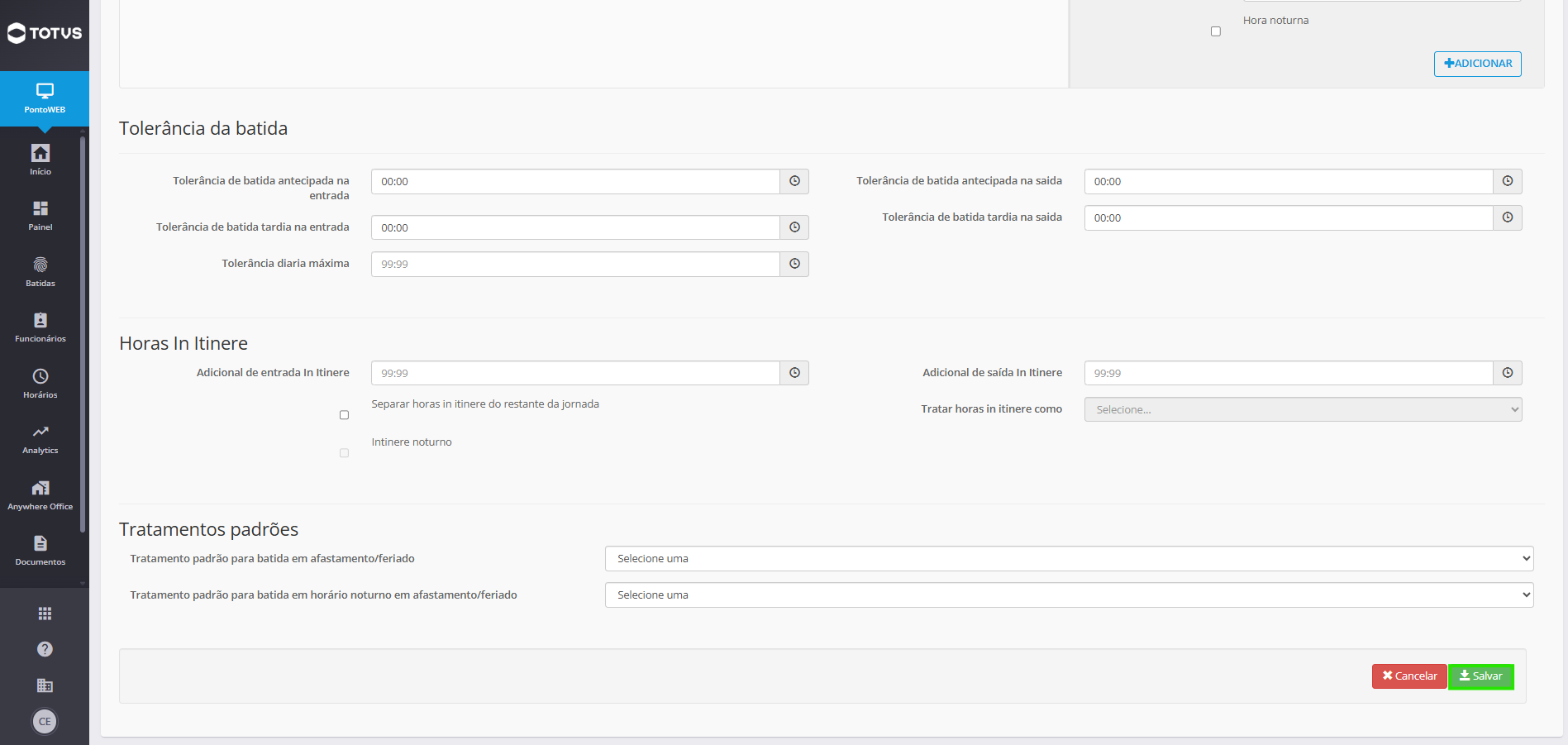Open clock picker for Adicional de entrada In Itinere
Viewport: 1568px width, 745px height.
(794, 373)
